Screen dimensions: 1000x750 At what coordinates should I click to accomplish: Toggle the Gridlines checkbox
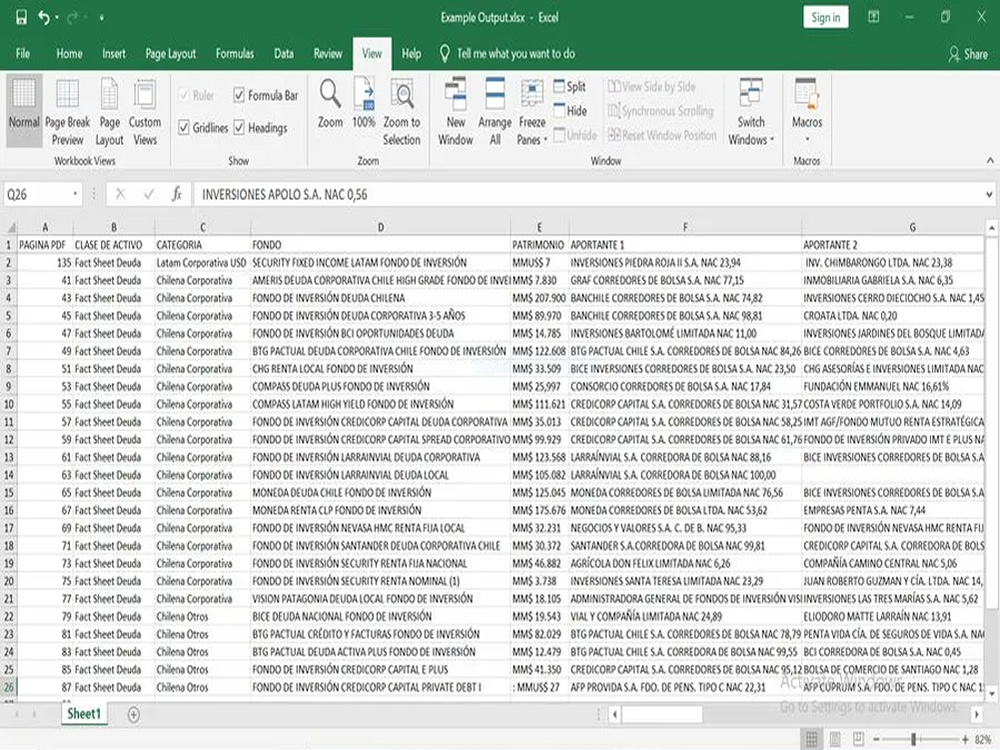click(184, 128)
